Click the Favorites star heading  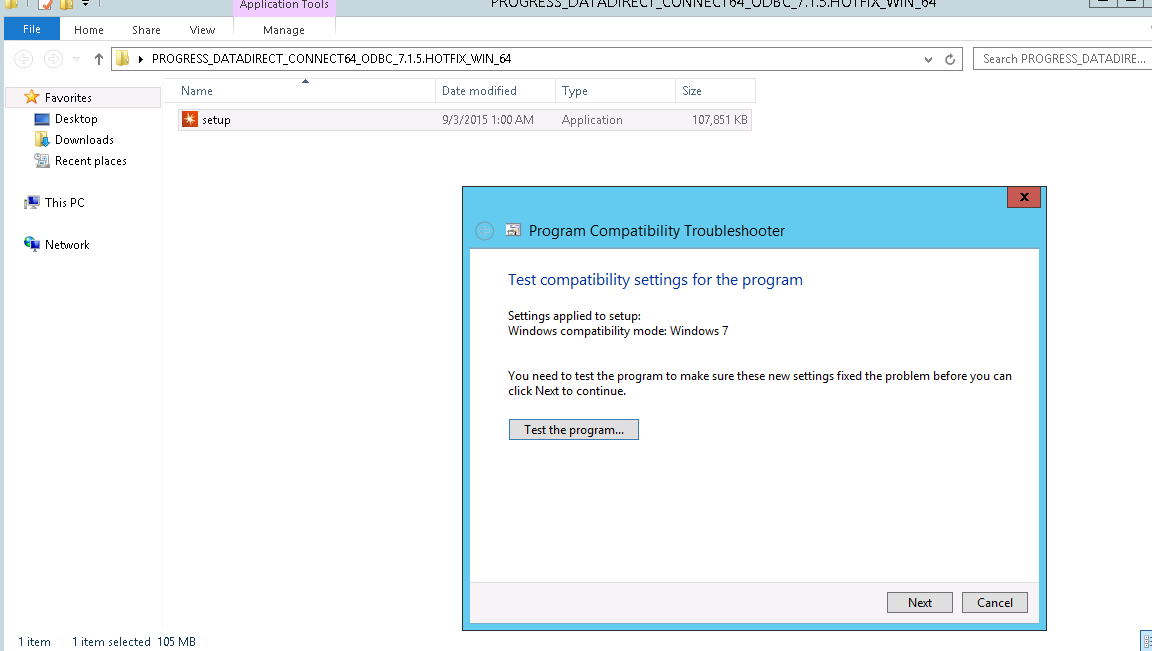(68, 98)
